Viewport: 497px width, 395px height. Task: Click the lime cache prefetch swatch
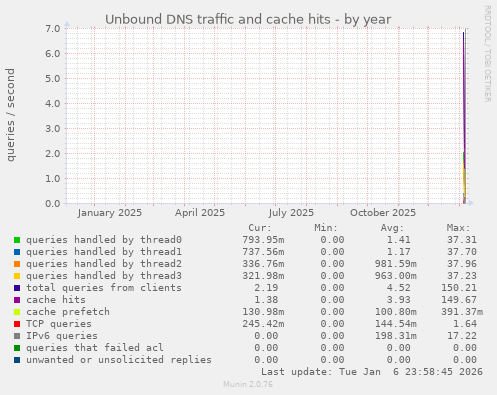[17, 312]
